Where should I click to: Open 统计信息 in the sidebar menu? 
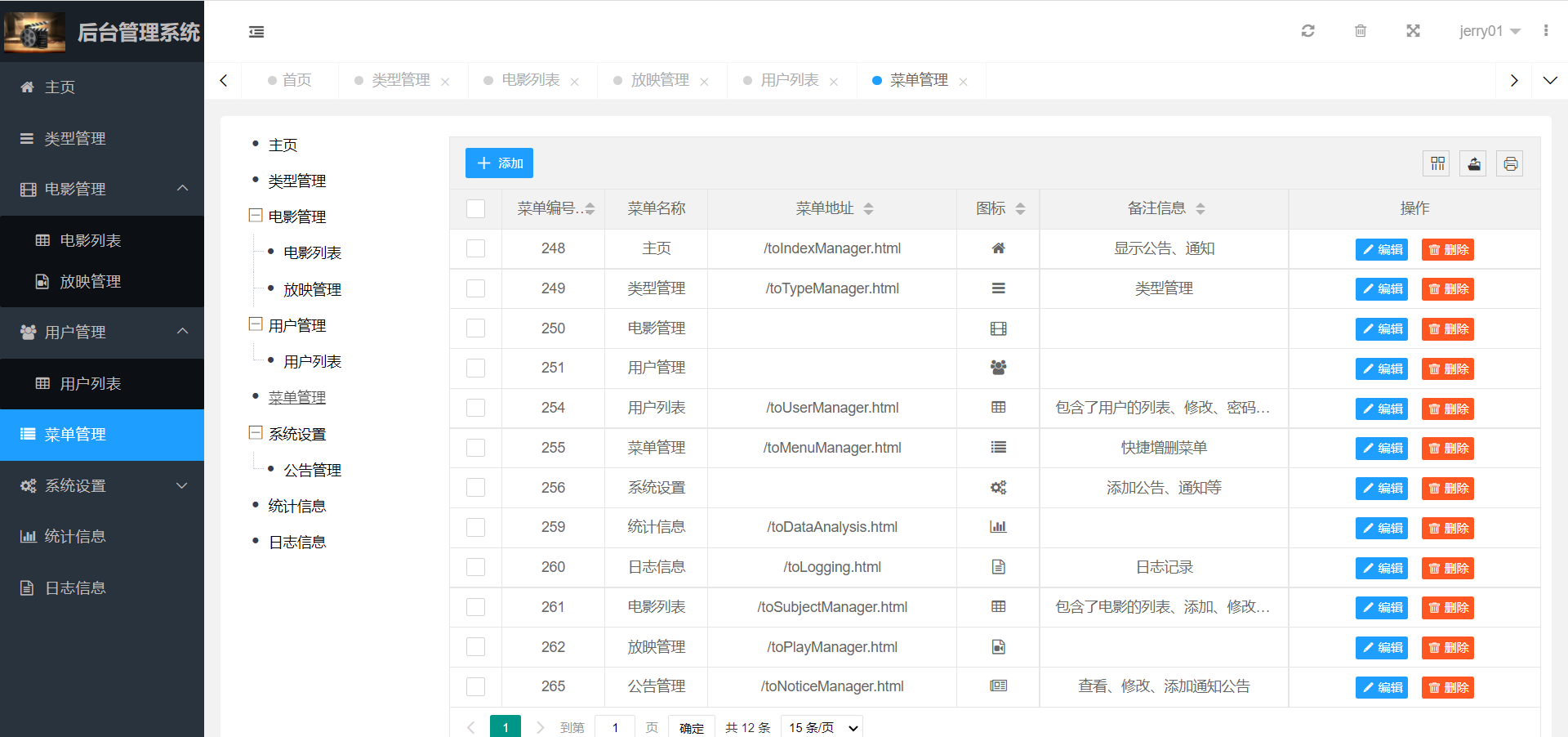pos(102,536)
